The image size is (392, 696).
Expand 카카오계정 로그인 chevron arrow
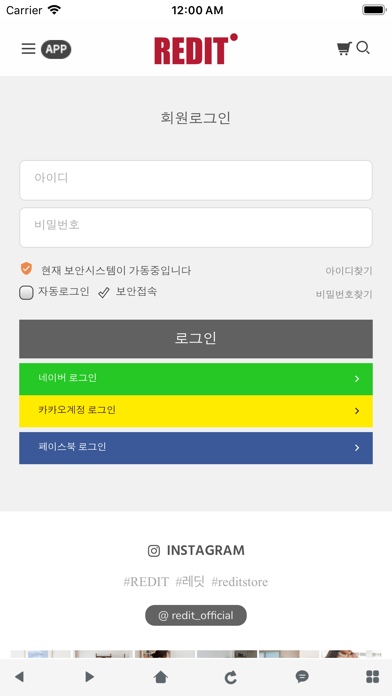[x=357, y=411]
